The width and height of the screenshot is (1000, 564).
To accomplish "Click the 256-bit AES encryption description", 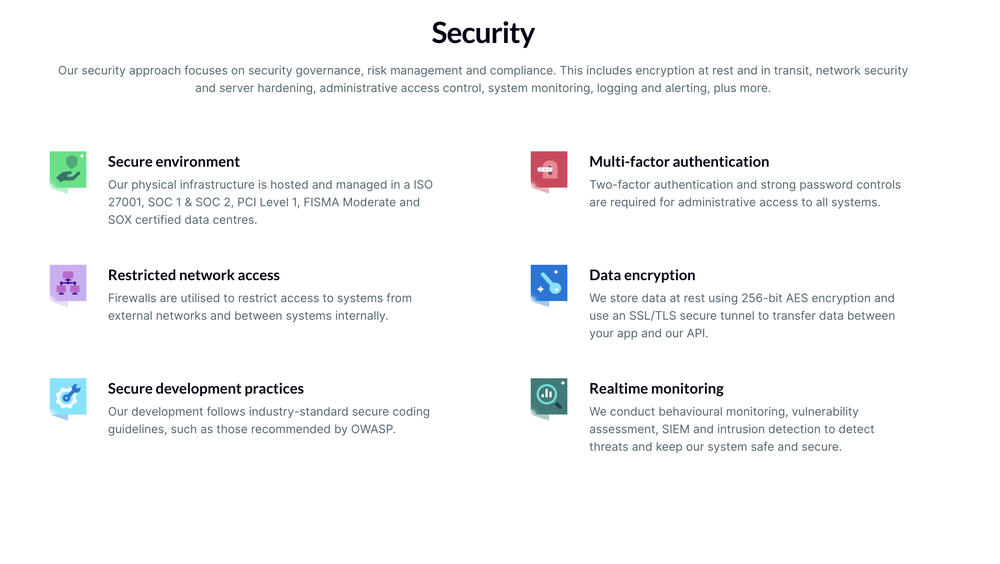I will coord(741,316).
